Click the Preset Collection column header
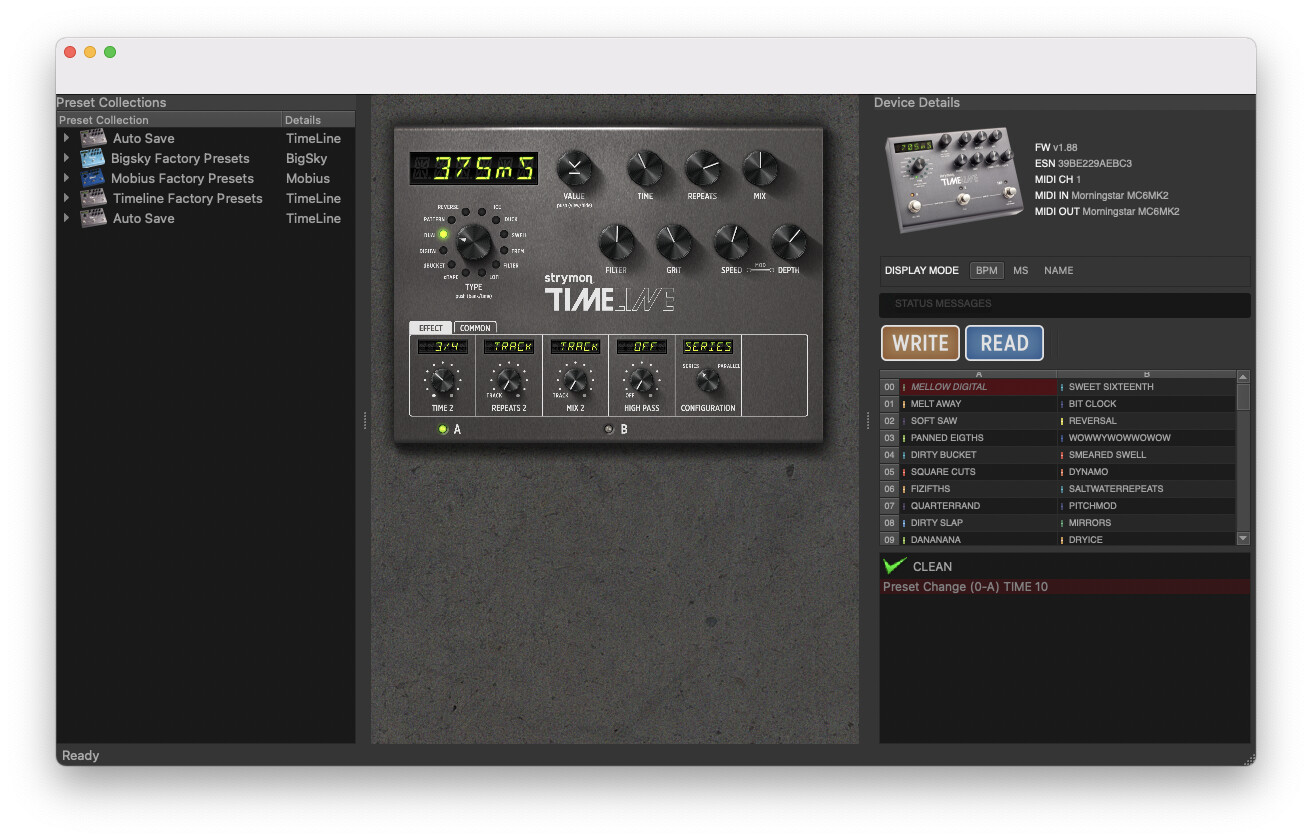 point(169,120)
